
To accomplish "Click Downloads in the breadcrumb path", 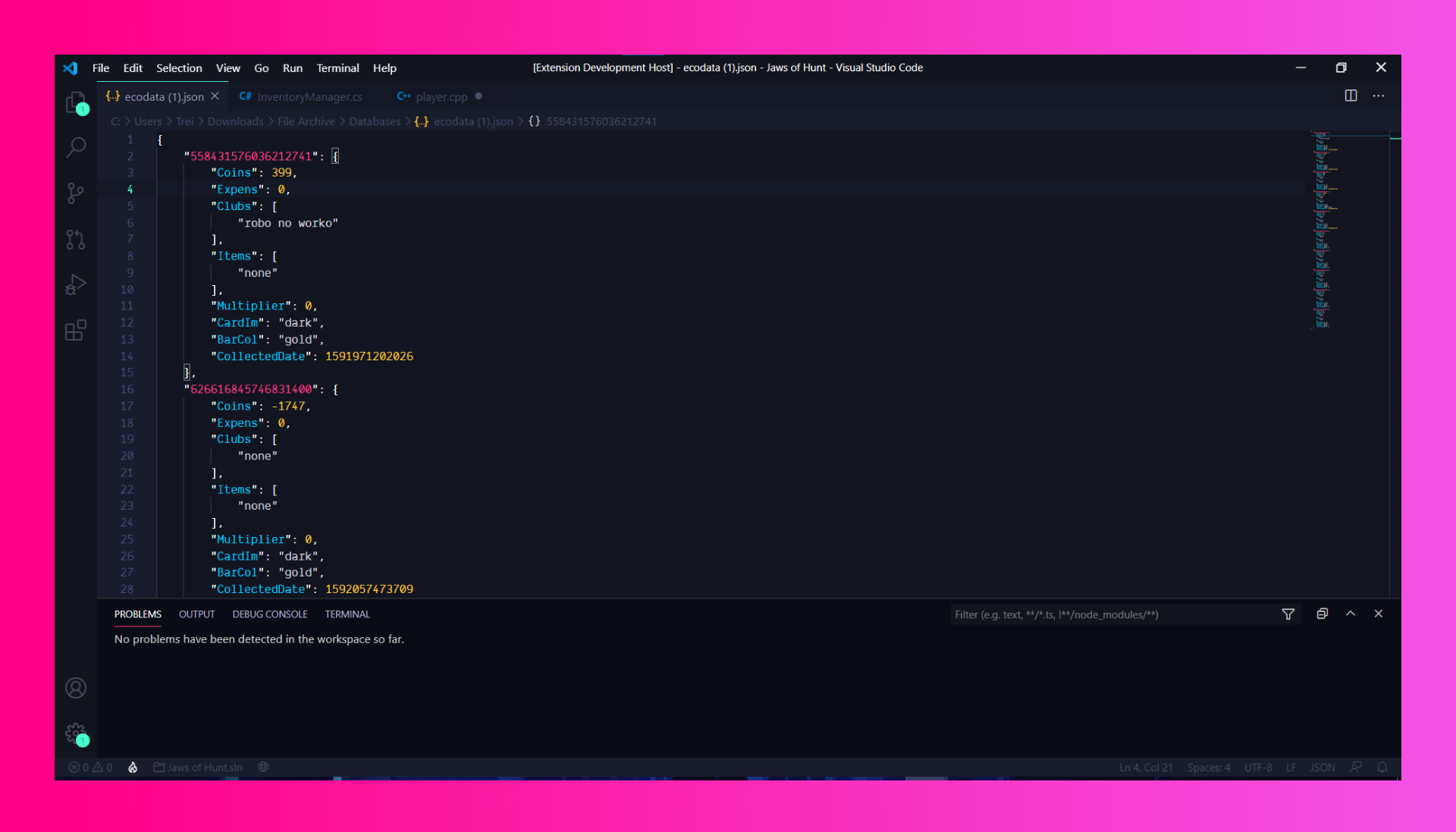I will point(235,121).
